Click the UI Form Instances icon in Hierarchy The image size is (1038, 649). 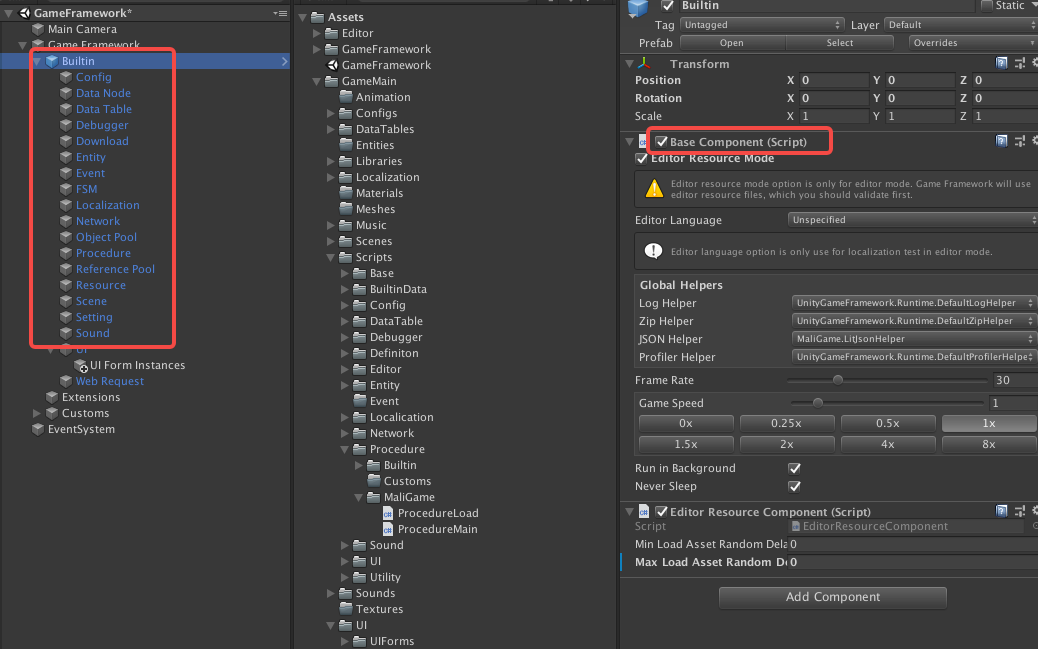(x=82, y=365)
